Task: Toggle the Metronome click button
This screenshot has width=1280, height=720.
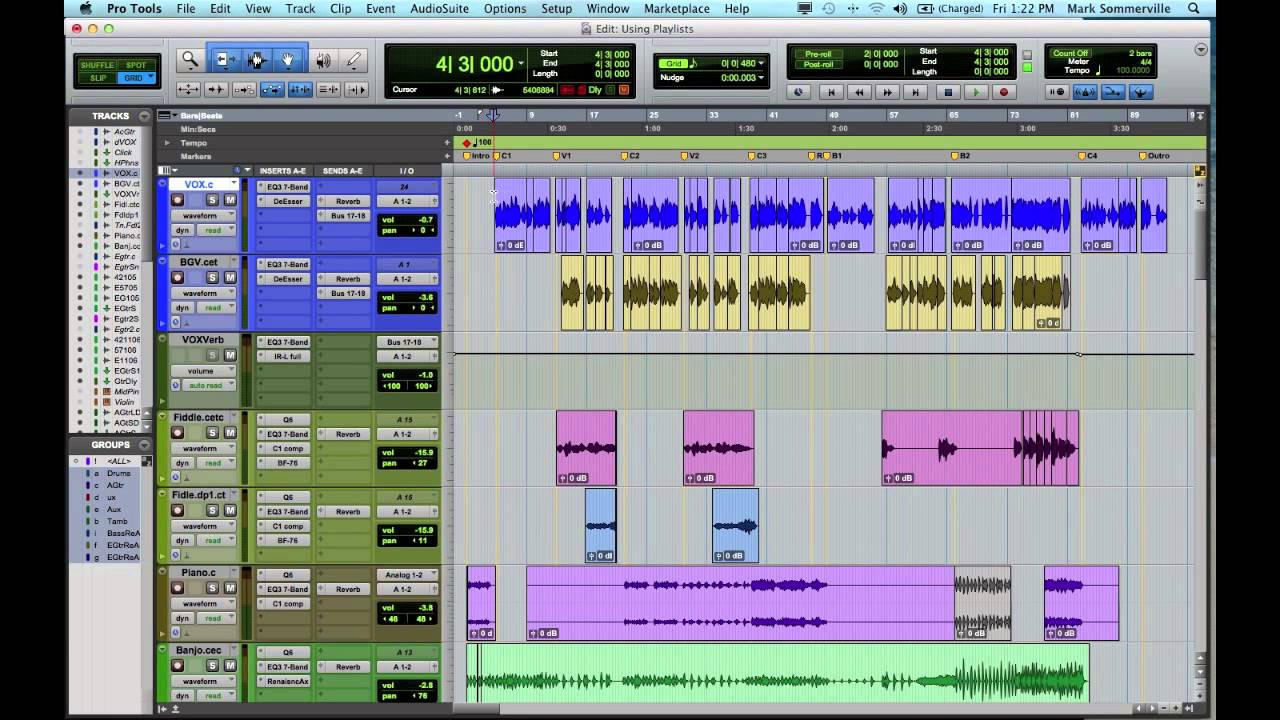Action: [1085, 92]
